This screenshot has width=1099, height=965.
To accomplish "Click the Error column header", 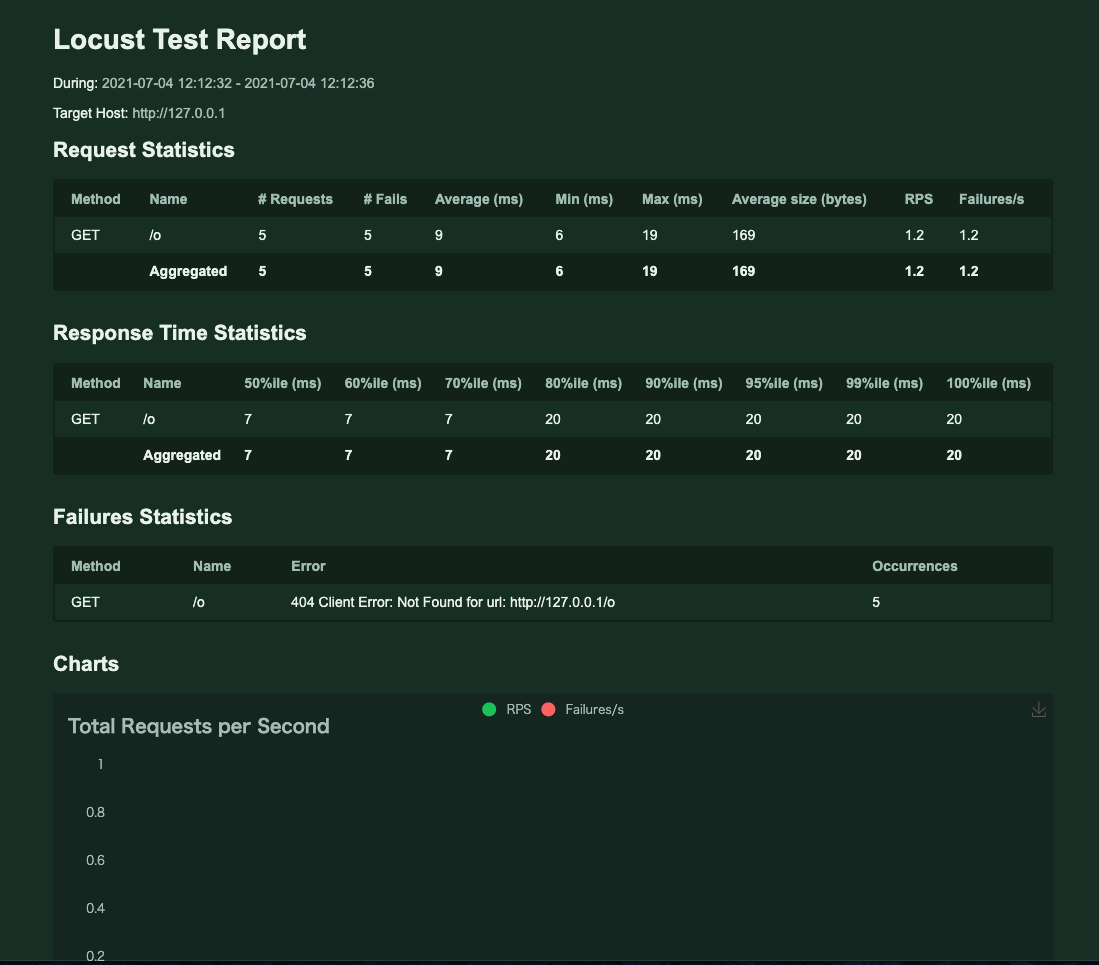I will [x=308, y=566].
